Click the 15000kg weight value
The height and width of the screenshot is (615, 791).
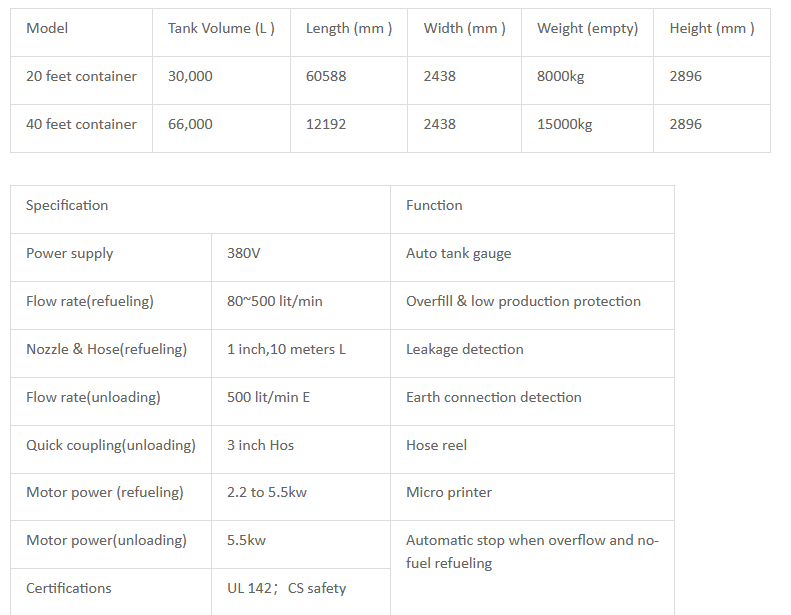click(564, 124)
